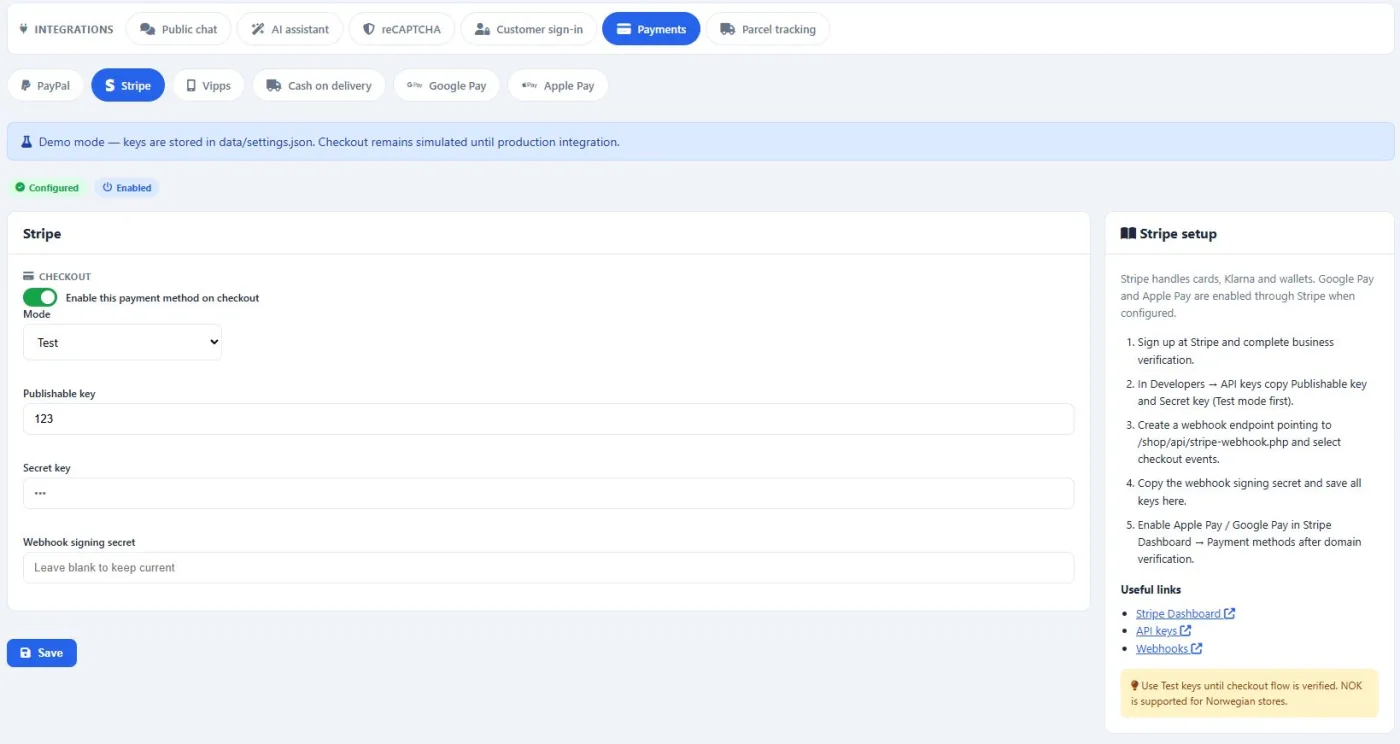
Task: Open the Vipps payment settings
Action: pyautogui.click(x=208, y=85)
